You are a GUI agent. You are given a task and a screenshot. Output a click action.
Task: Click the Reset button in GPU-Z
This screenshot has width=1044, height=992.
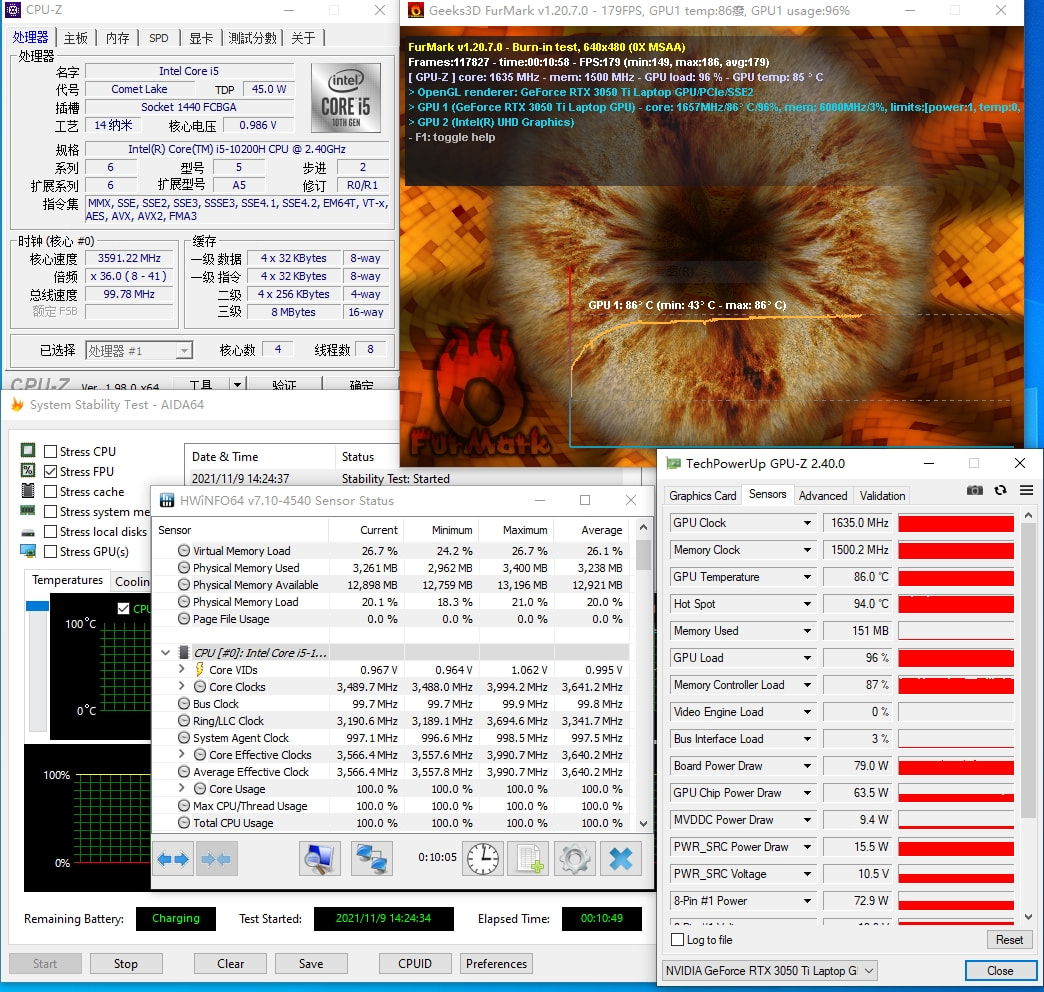pyautogui.click(x=1009, y=940)
